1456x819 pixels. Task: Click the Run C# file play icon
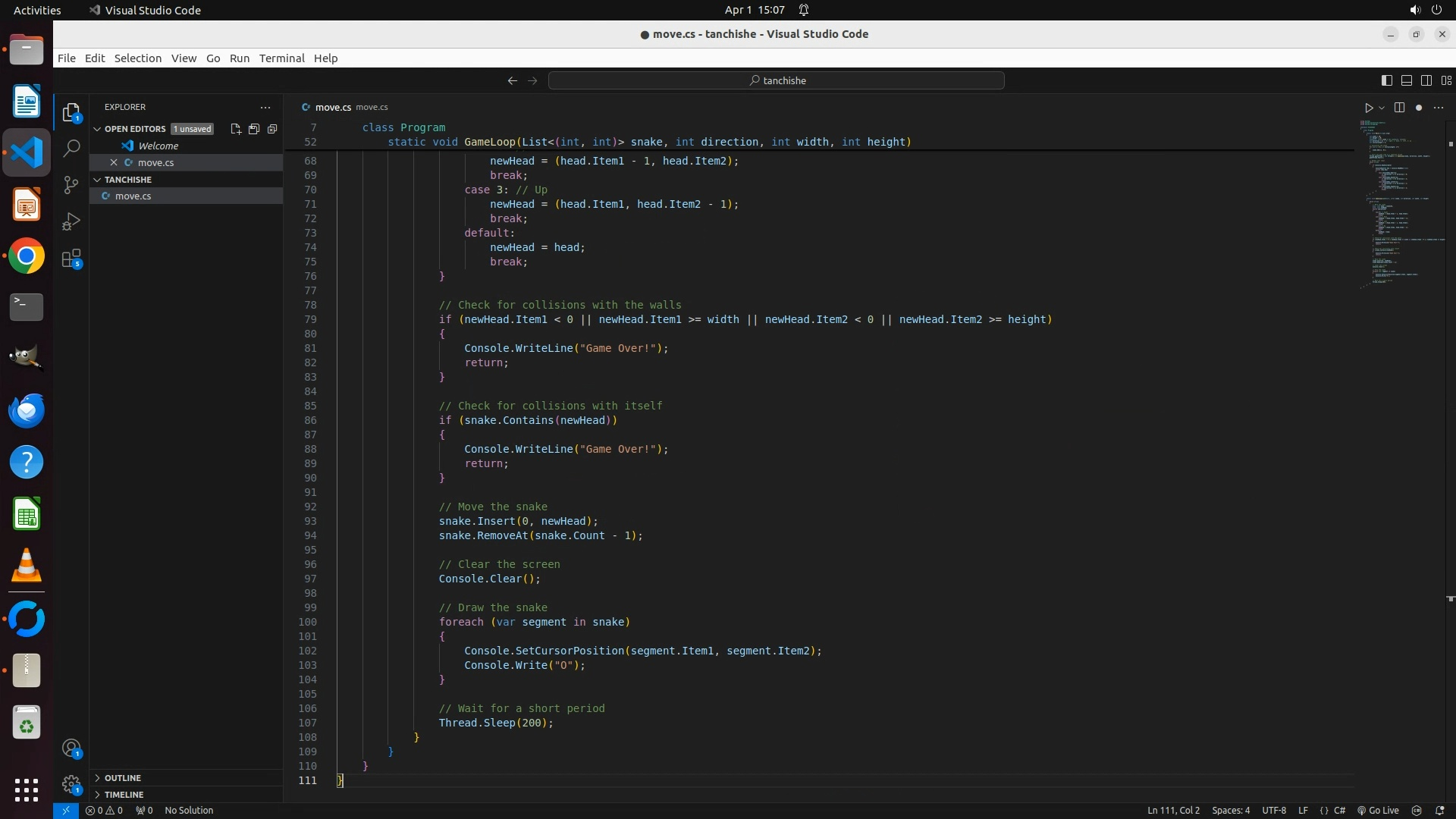click(1369, 108)
